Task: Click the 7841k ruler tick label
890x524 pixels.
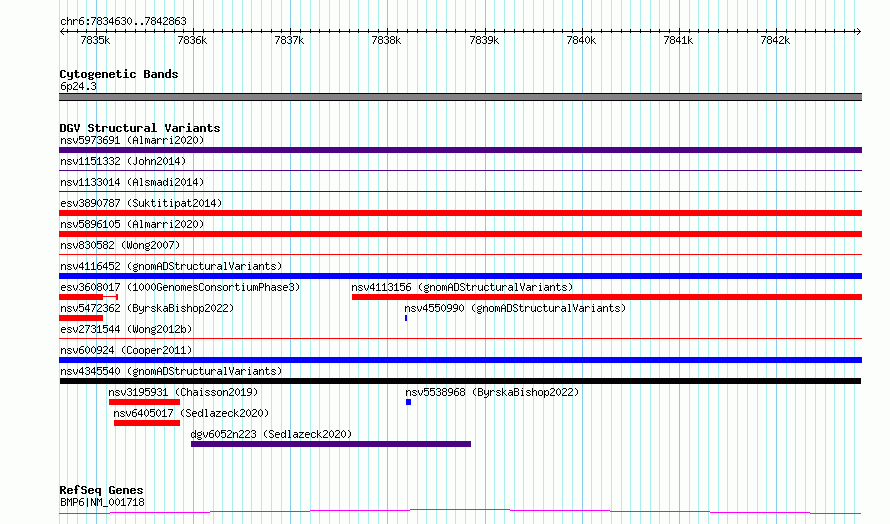Action: tap(678, 40)
